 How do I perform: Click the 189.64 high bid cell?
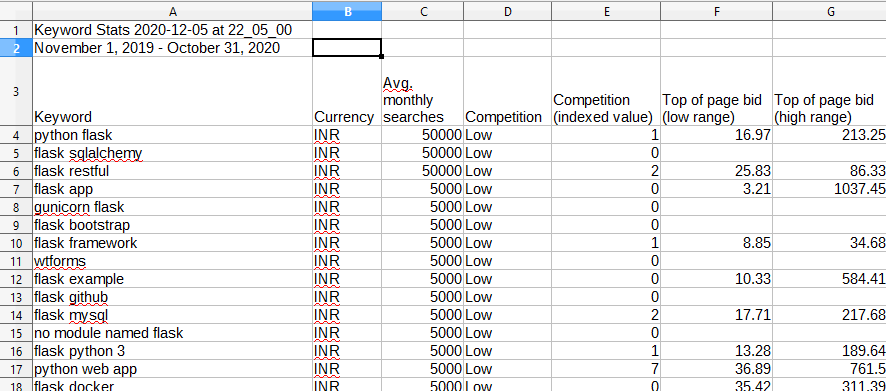point(829,351)
